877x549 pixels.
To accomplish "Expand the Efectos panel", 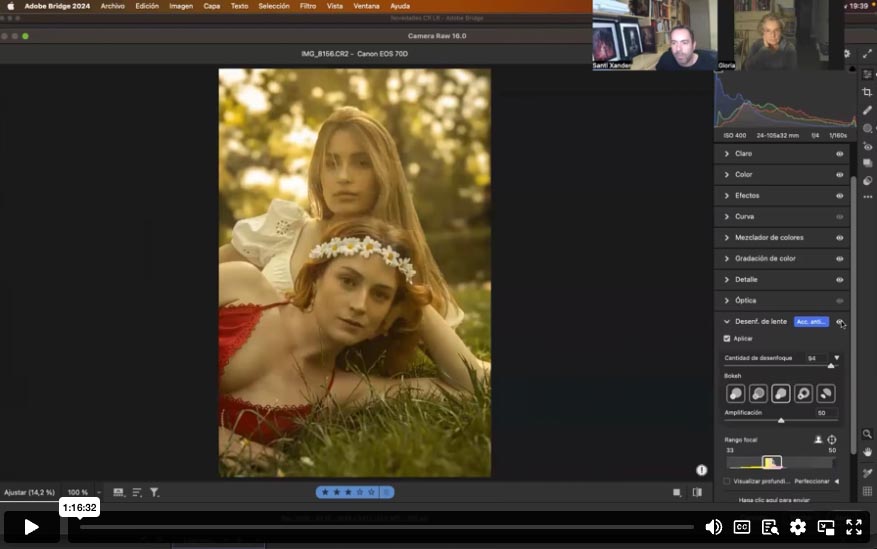I will click(727, 196).
